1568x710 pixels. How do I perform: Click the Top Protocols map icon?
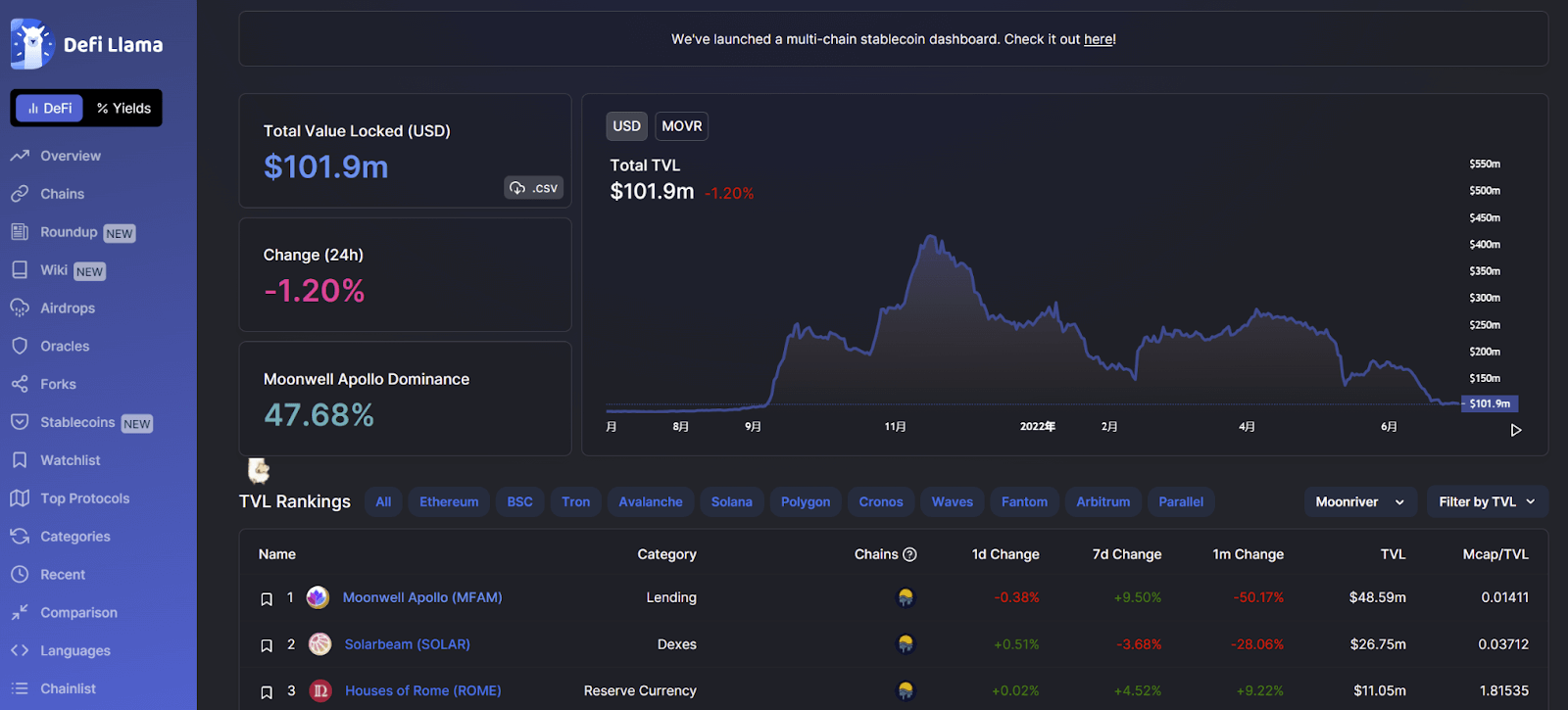[x=20, y=498]
